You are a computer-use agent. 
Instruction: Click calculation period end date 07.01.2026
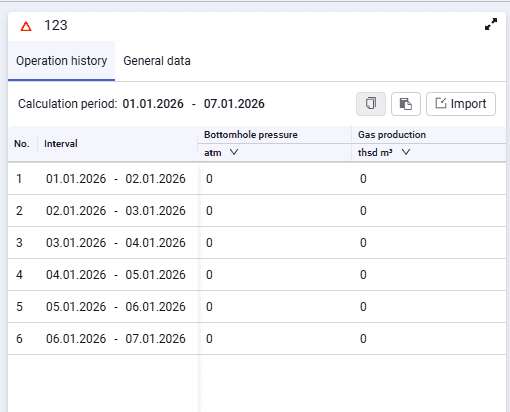pos(234,104)
